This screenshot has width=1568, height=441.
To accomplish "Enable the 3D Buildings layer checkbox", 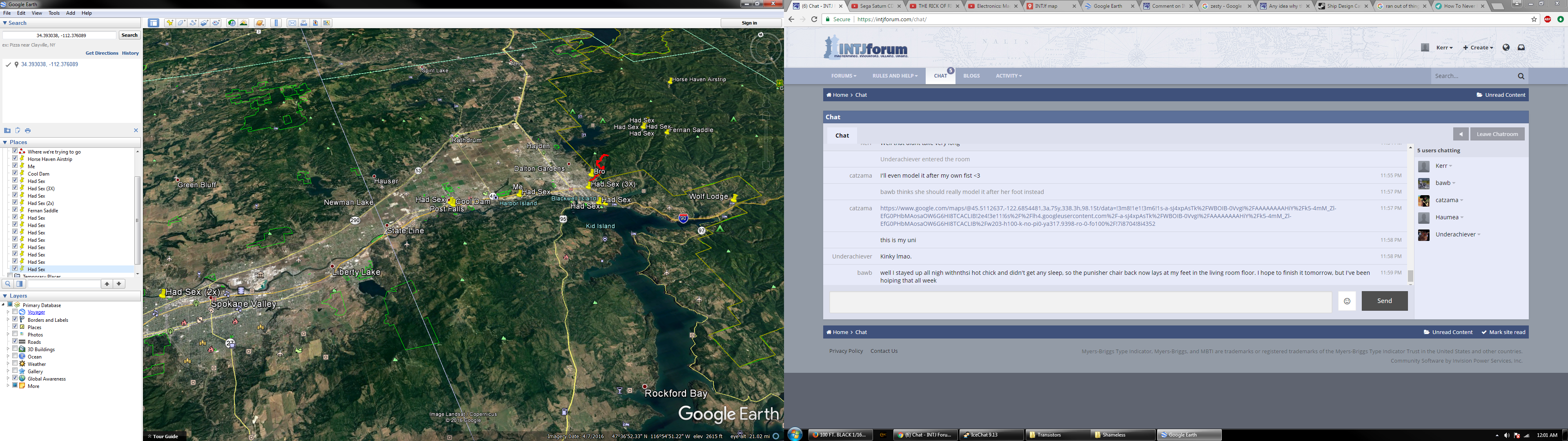I will [x=15, y=348].
